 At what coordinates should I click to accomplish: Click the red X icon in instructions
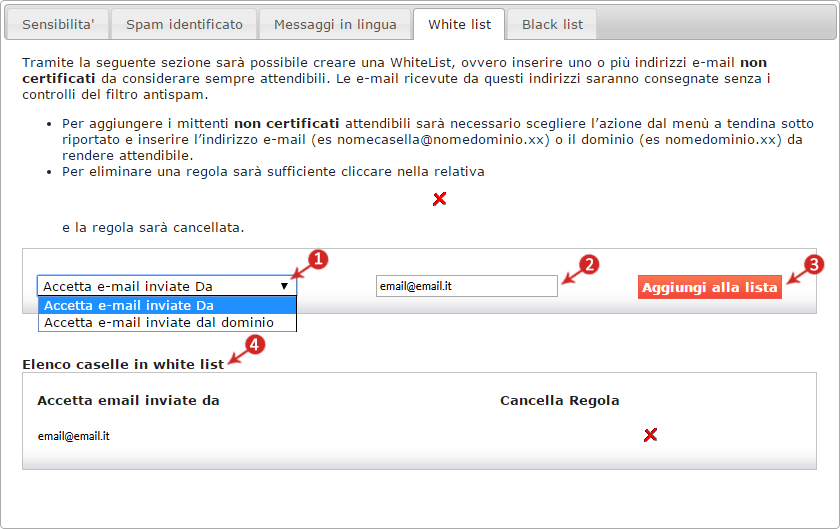pyautogui.click(x=439, y=199)
